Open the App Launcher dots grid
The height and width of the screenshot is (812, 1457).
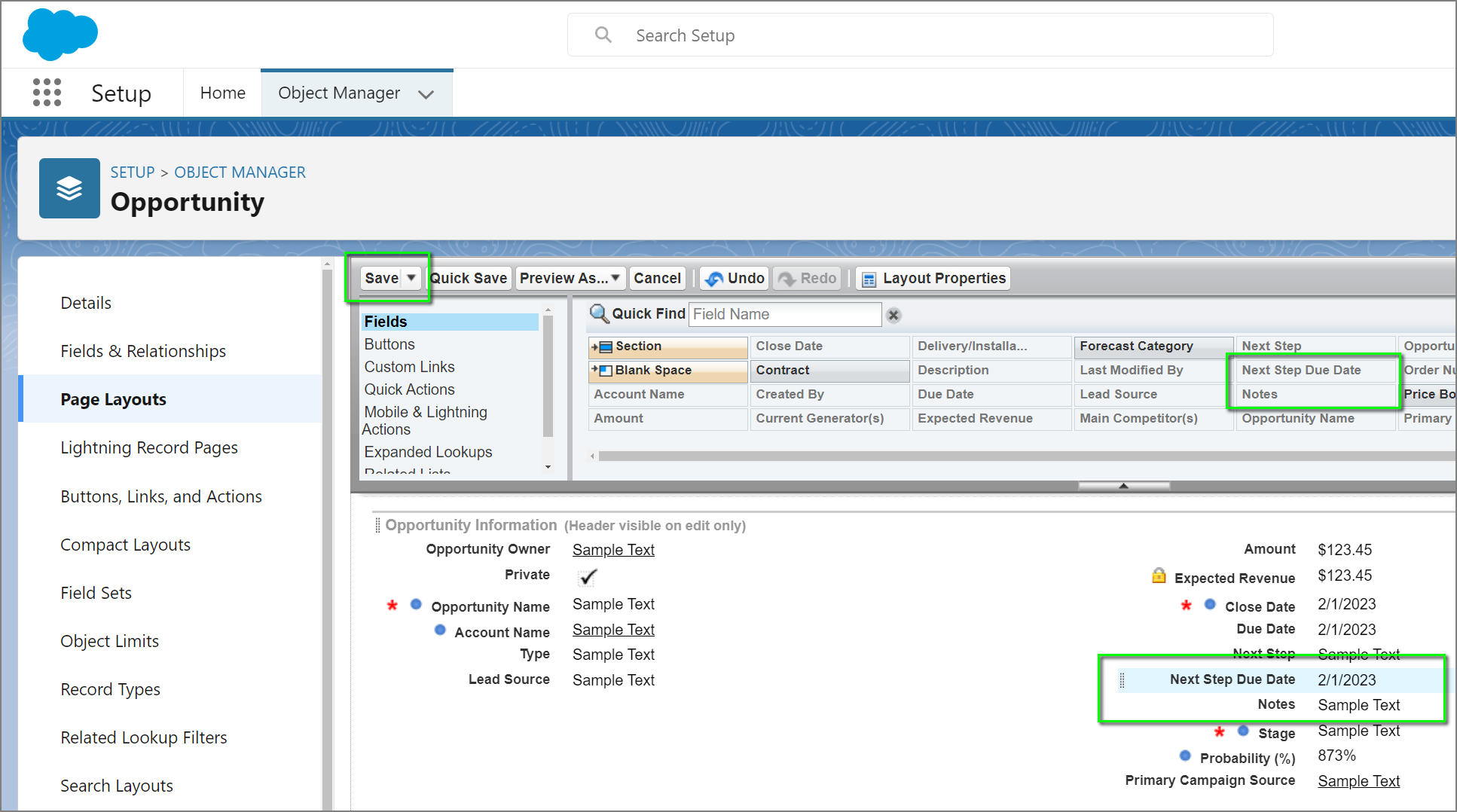47,93
